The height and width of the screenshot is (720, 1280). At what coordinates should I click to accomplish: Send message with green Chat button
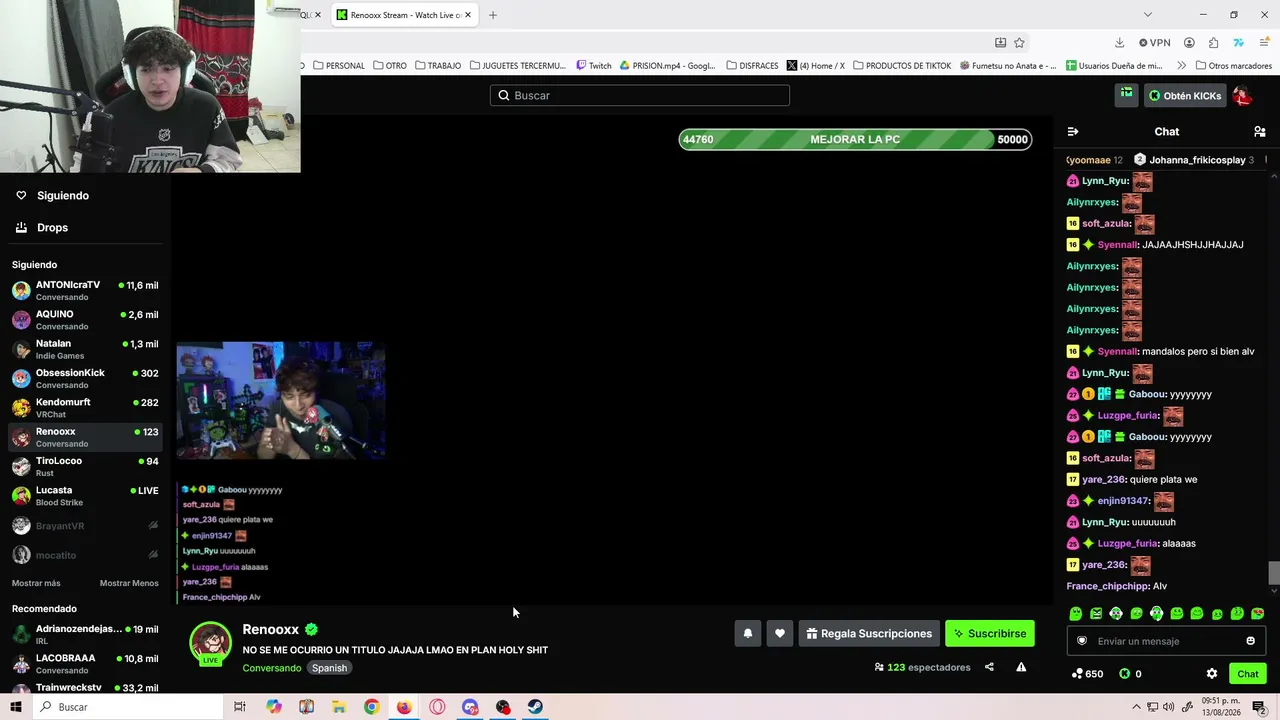pyautogui.click(x=1248, y=674)
